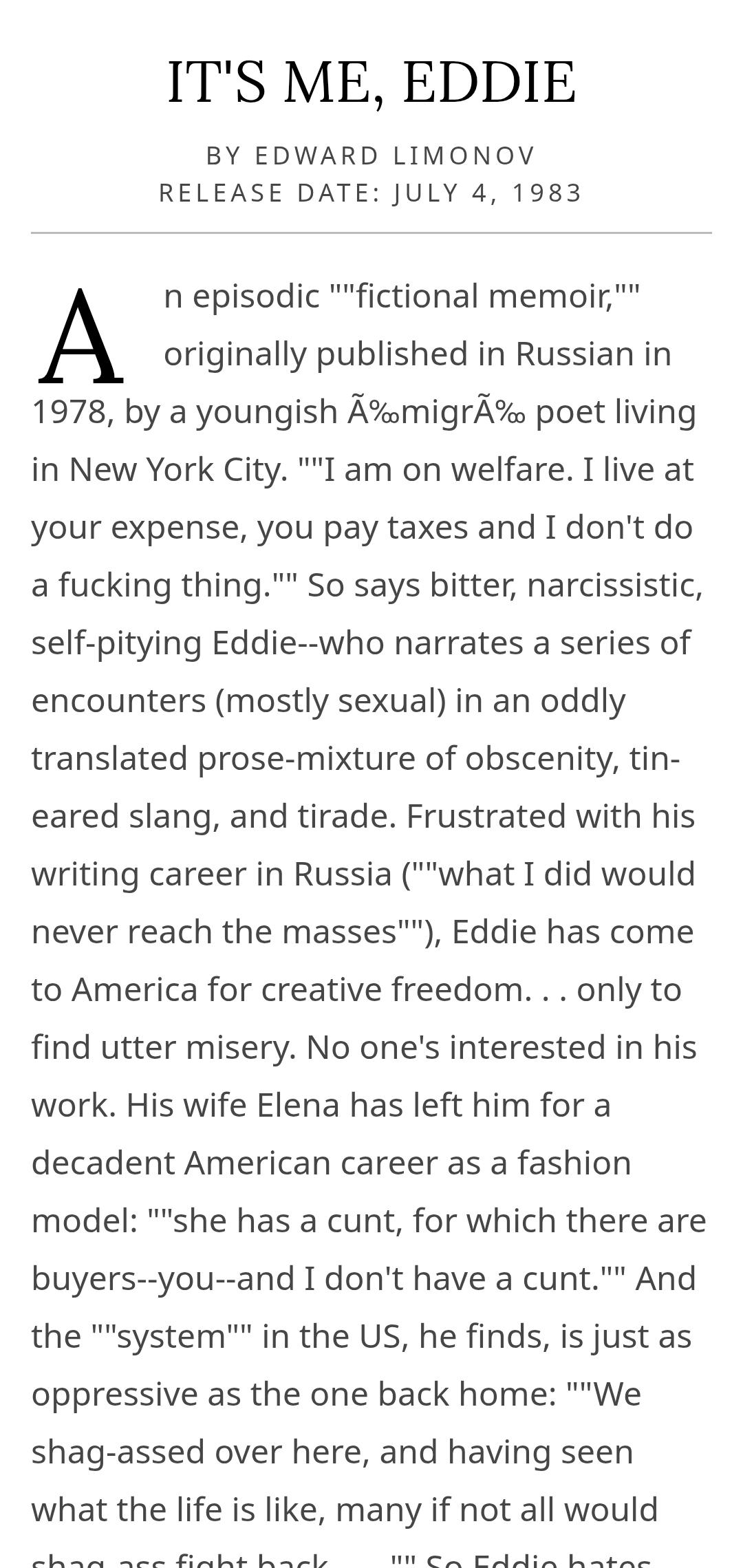The image size is (743, 1568).
Task: Click the parenthetical "(mostly sexual)"
Action: tap(330, 701)
